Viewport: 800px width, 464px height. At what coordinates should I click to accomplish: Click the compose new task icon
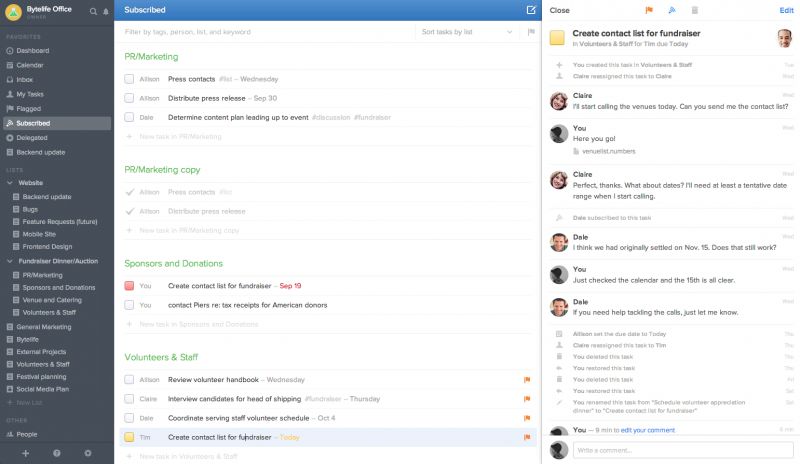pyautogui.click(x=531, y=10)
